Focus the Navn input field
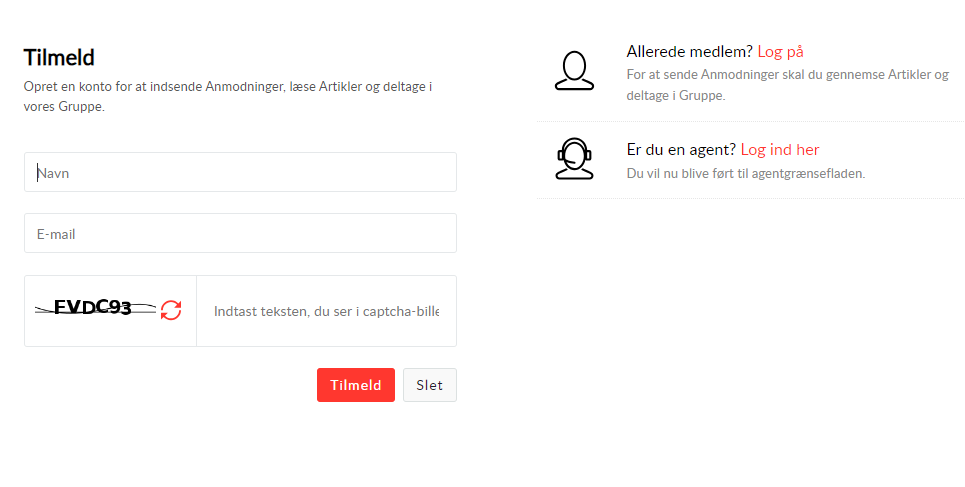 pos(240,172)
